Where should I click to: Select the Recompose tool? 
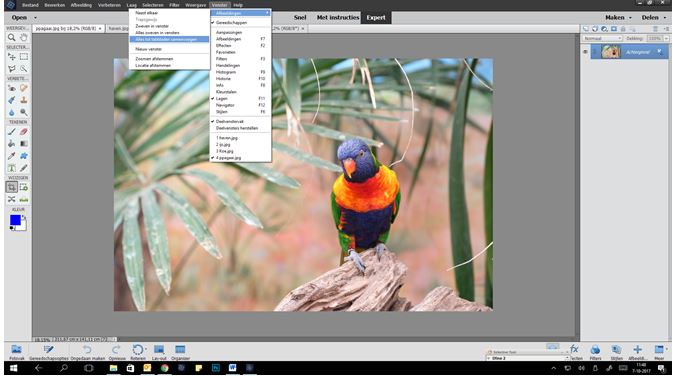tap(24, 187)
